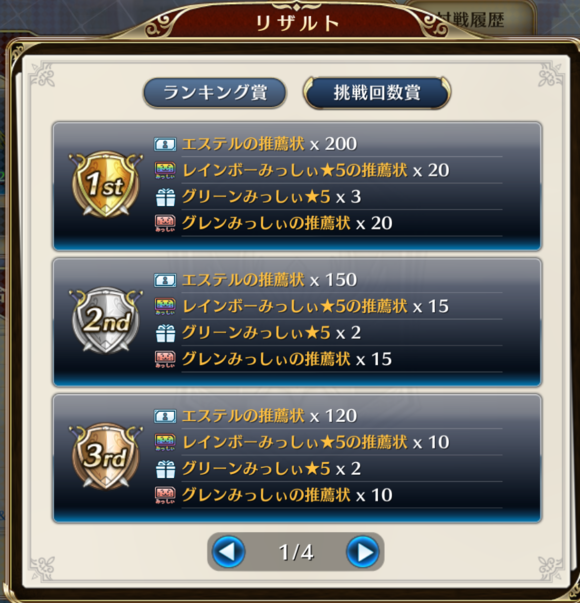The height and width of the screenshot is (603, 580).
Task: Click the bronze 3rd place shield badge
Action: 106,456
